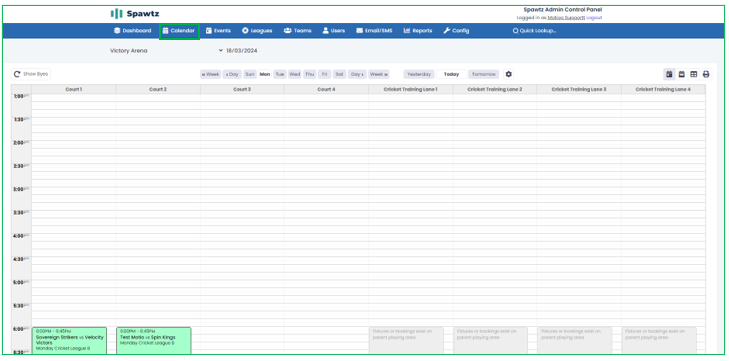Select Thu in the day picker
This screenshot has height=361, width=729.
click(x=310, y=74)
